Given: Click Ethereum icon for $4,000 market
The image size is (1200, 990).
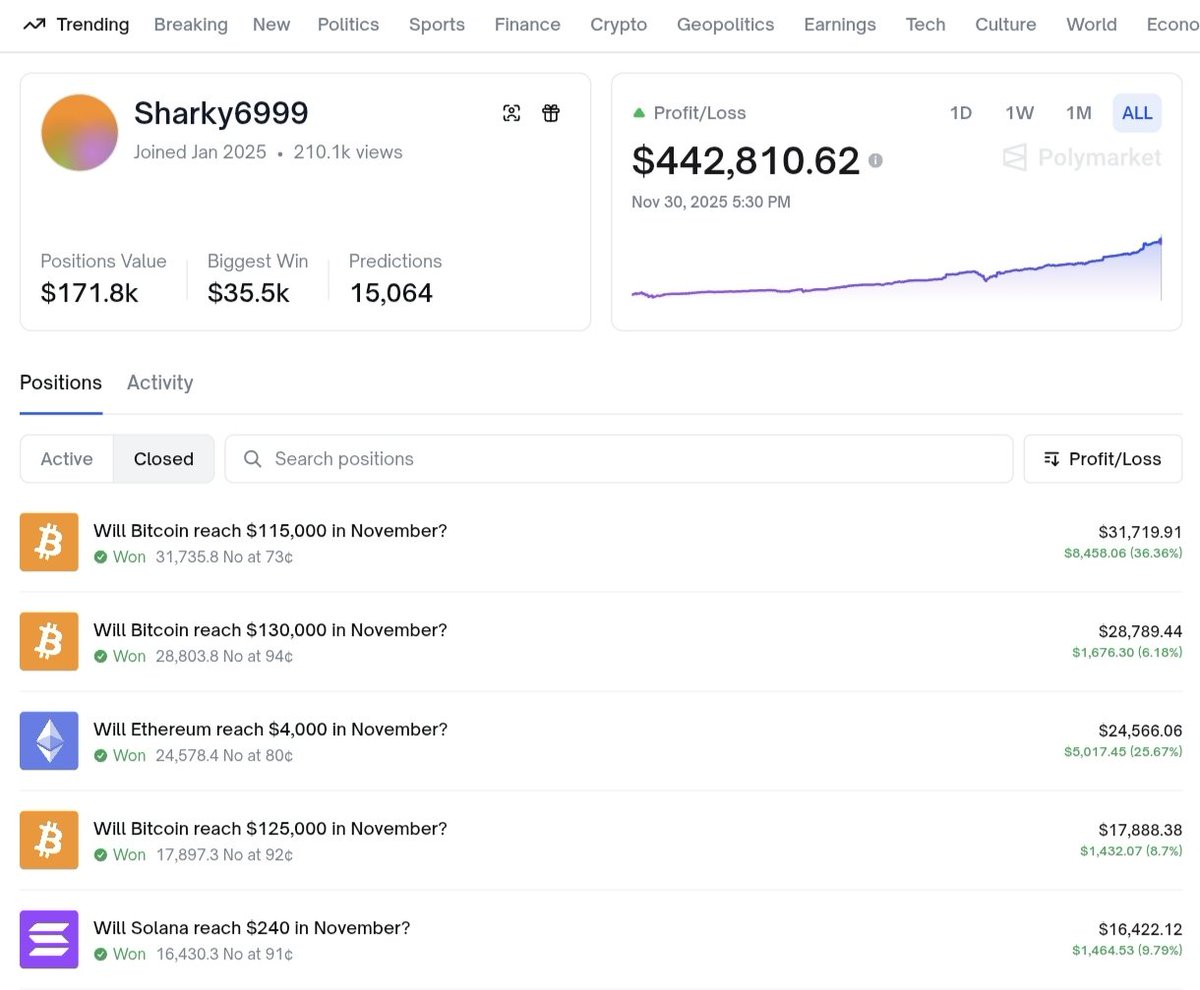Looking at the screenshot, I should click(49, 741).
